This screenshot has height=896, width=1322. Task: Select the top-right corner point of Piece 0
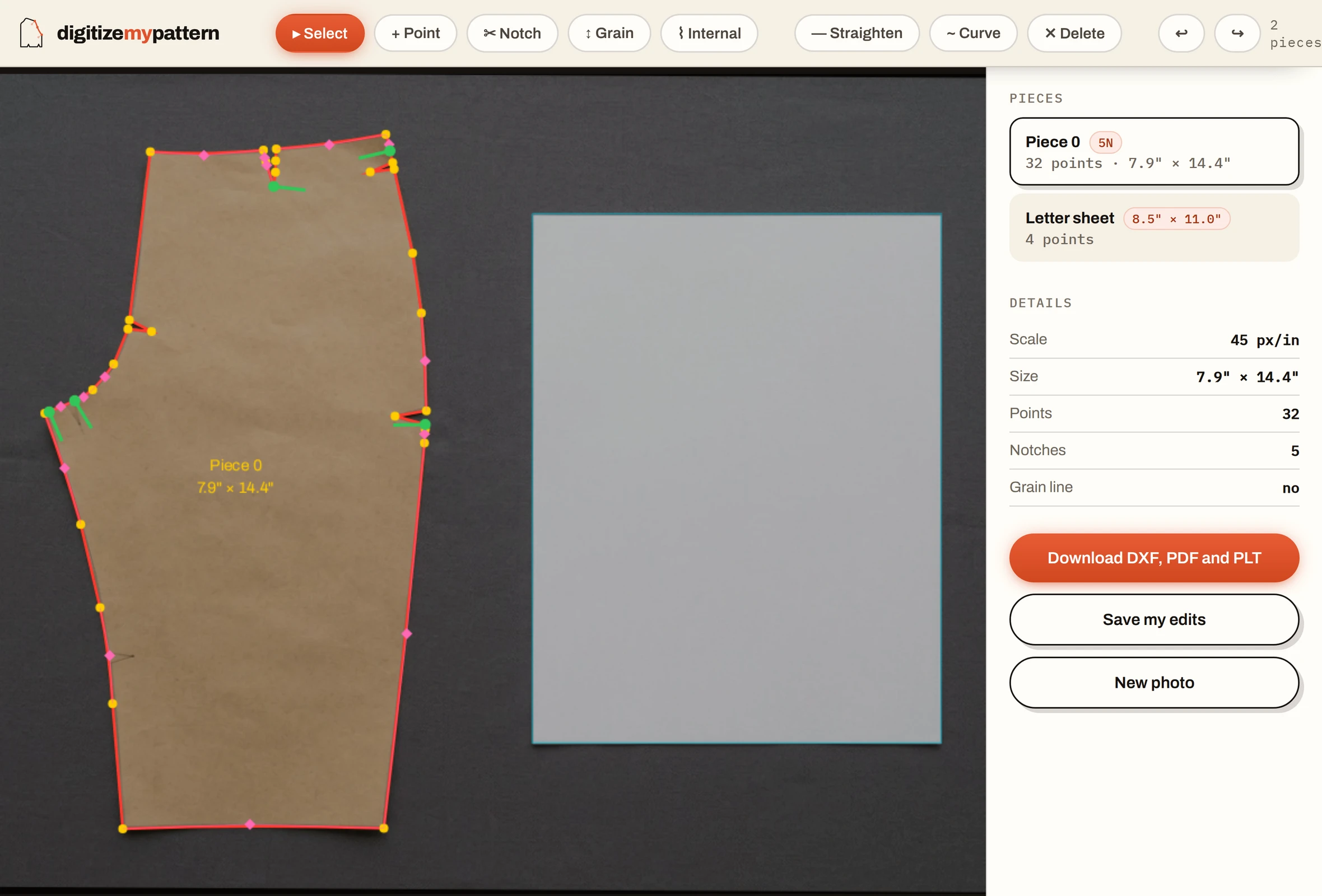click(386, 135)
